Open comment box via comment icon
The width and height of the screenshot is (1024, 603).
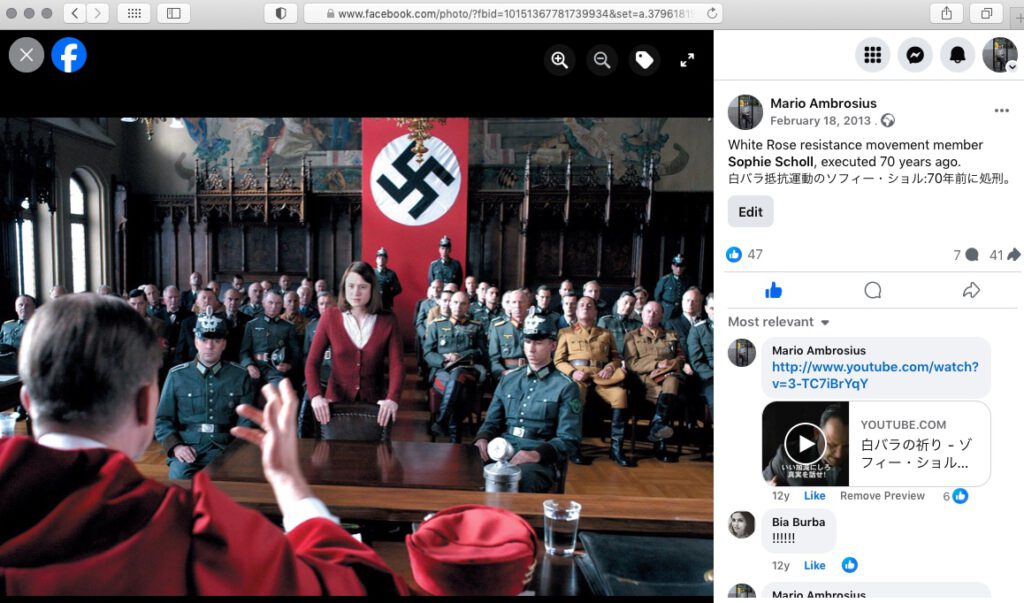point(872,290)
